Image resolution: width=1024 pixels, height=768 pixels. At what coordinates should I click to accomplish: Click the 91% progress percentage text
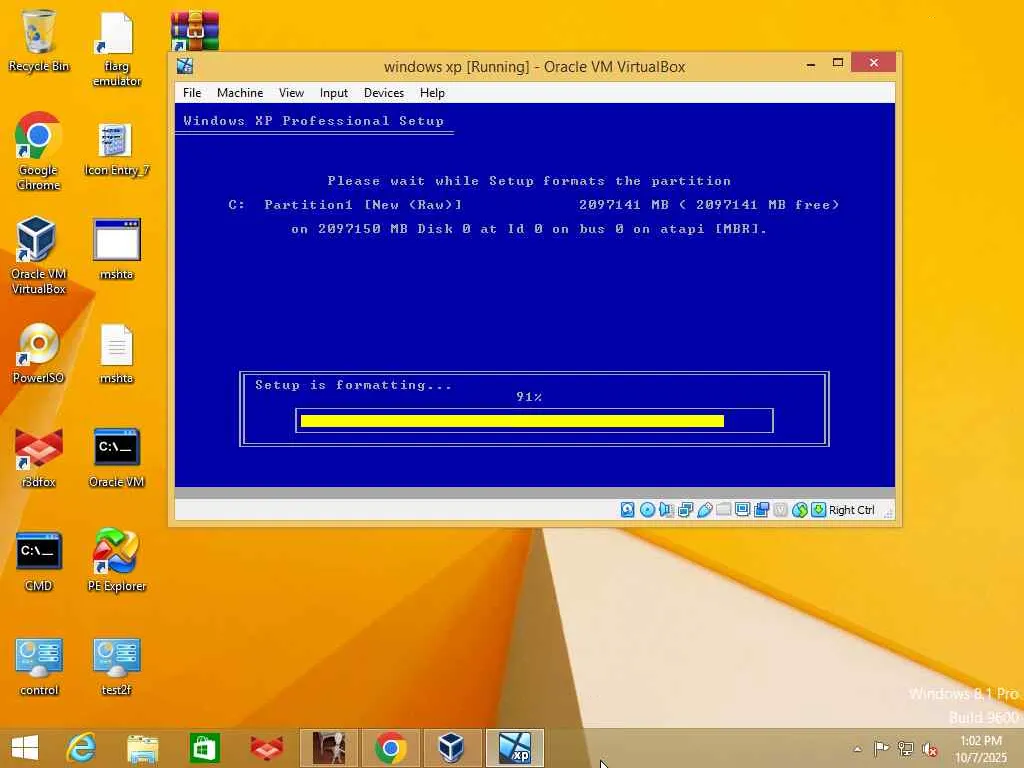(x=529, y=396)
